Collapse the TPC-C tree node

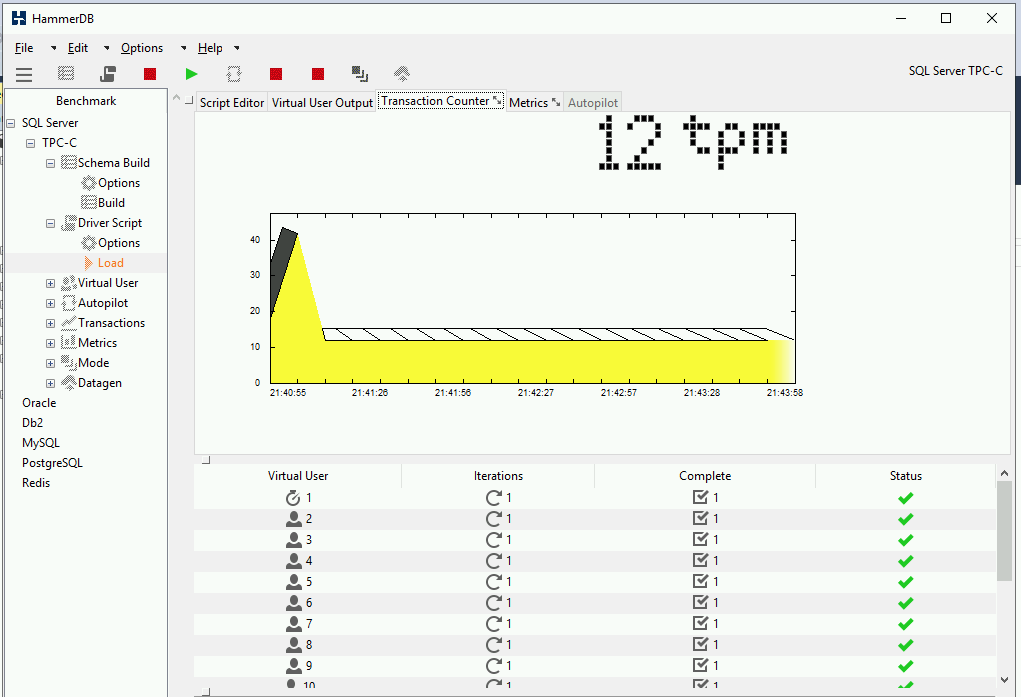pos(31,143)
